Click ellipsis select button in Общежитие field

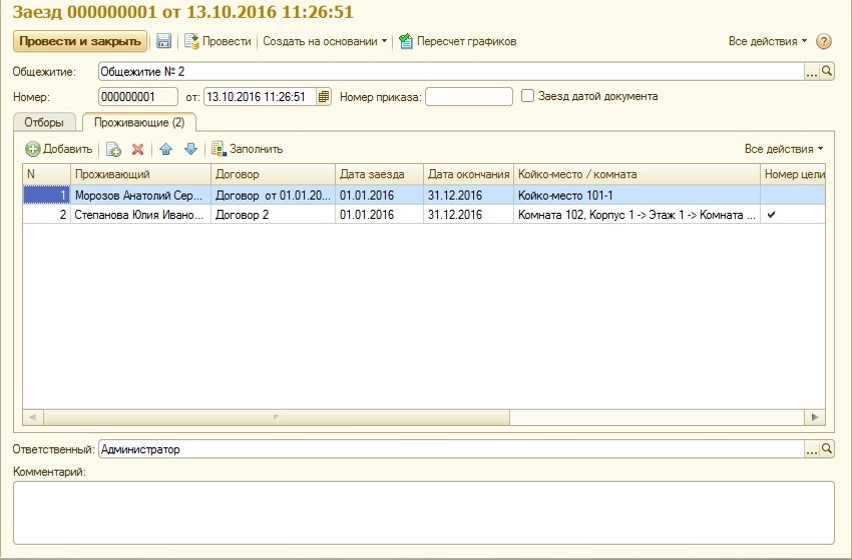click(x=812, y=71)
